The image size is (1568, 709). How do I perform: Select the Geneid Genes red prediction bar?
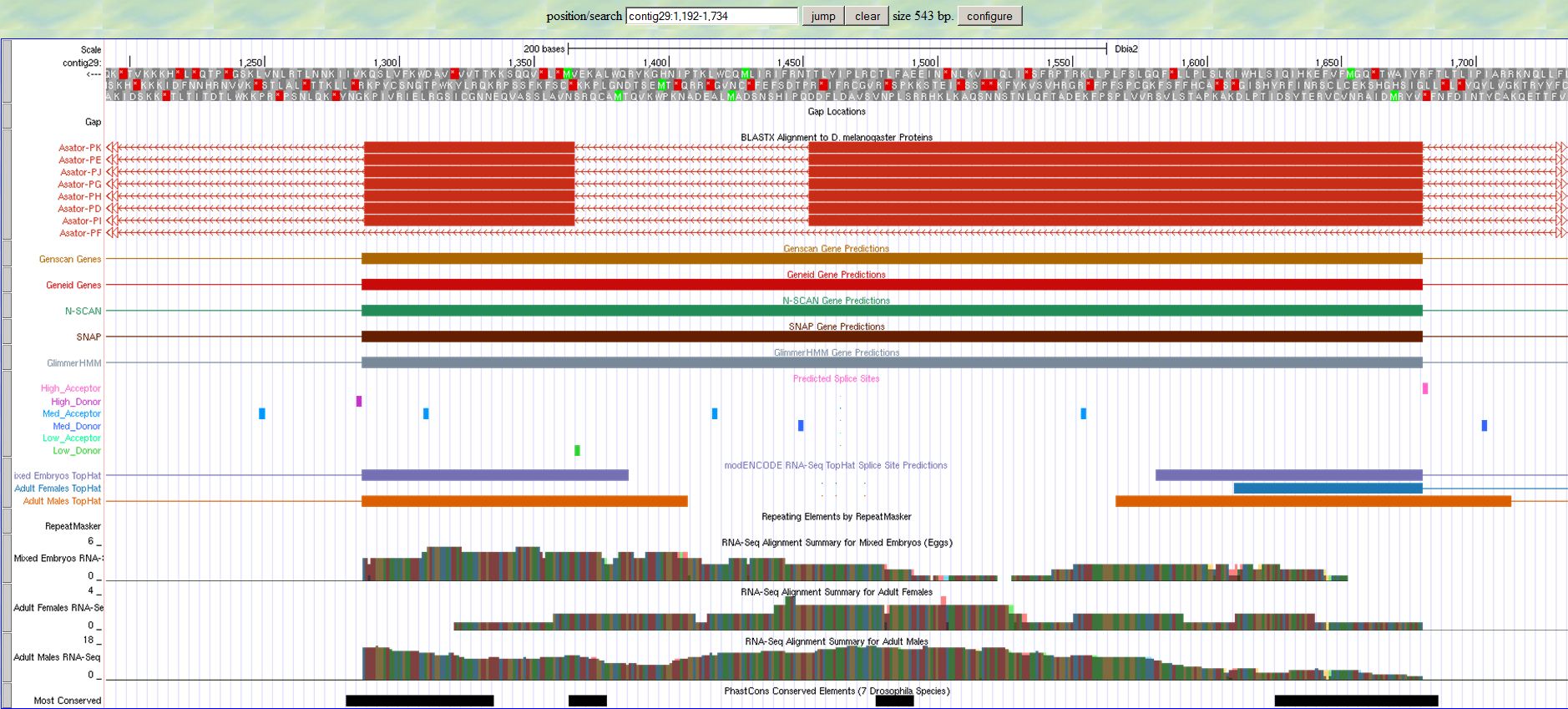click(x=892, y=285)
